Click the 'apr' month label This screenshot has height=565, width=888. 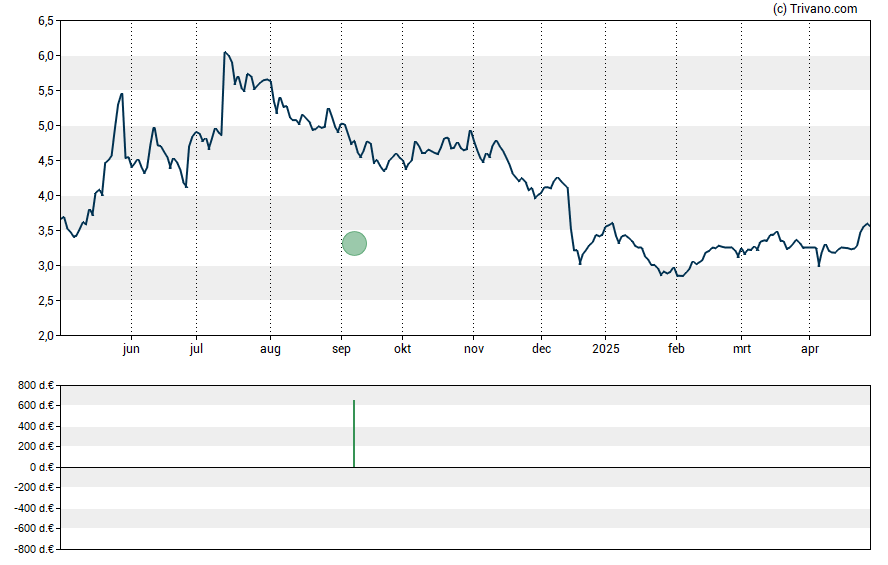tap(810, 349)
